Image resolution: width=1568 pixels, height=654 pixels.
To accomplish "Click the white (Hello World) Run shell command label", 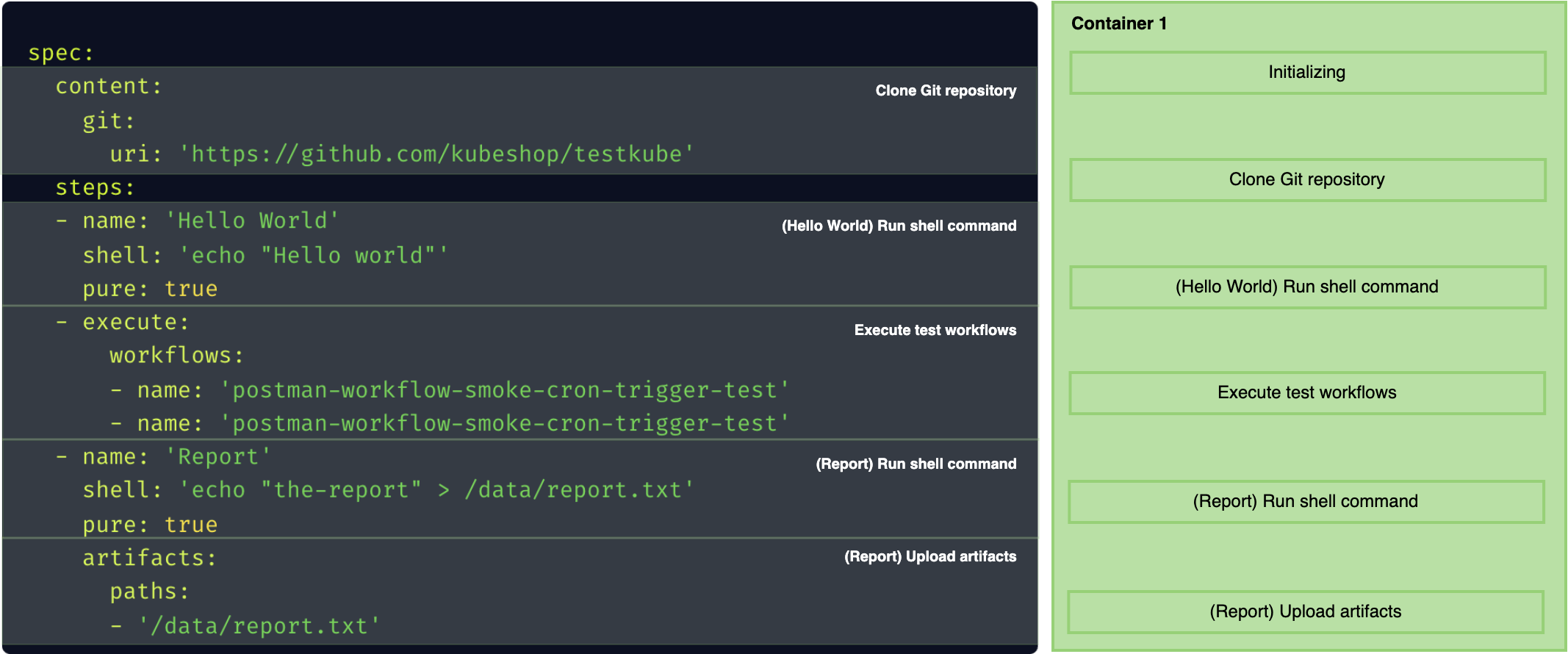I will [x=899, y=226].
